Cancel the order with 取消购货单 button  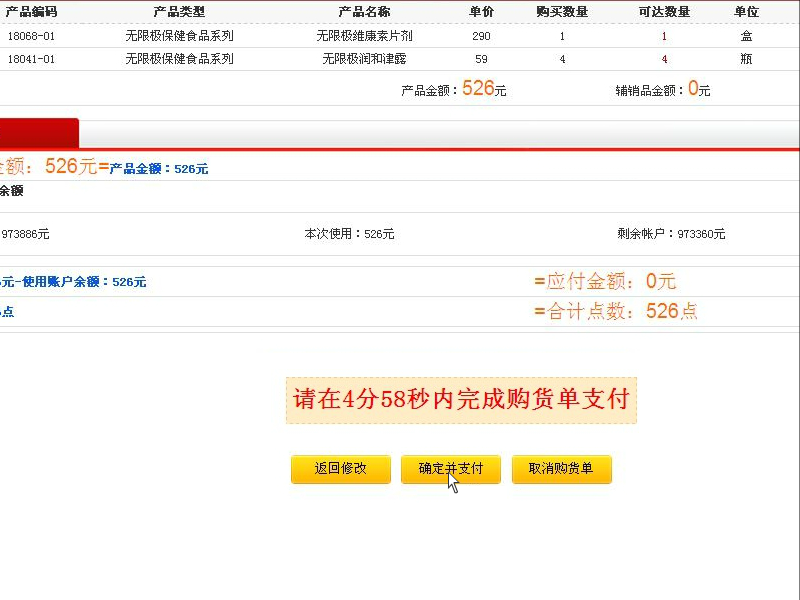561,469
